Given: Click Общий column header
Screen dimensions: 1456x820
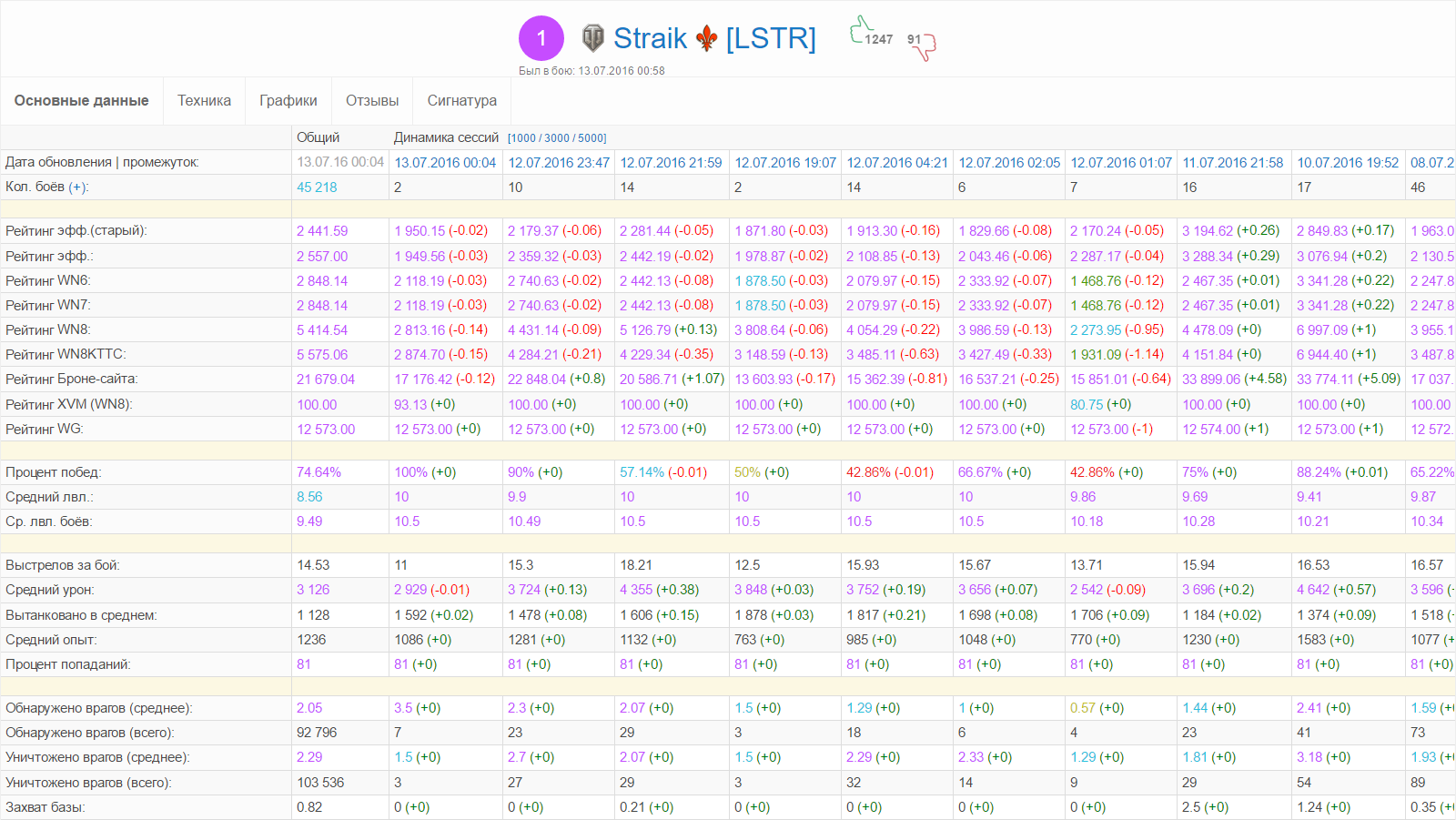Looking at the screenshot, I should point(318,137).
